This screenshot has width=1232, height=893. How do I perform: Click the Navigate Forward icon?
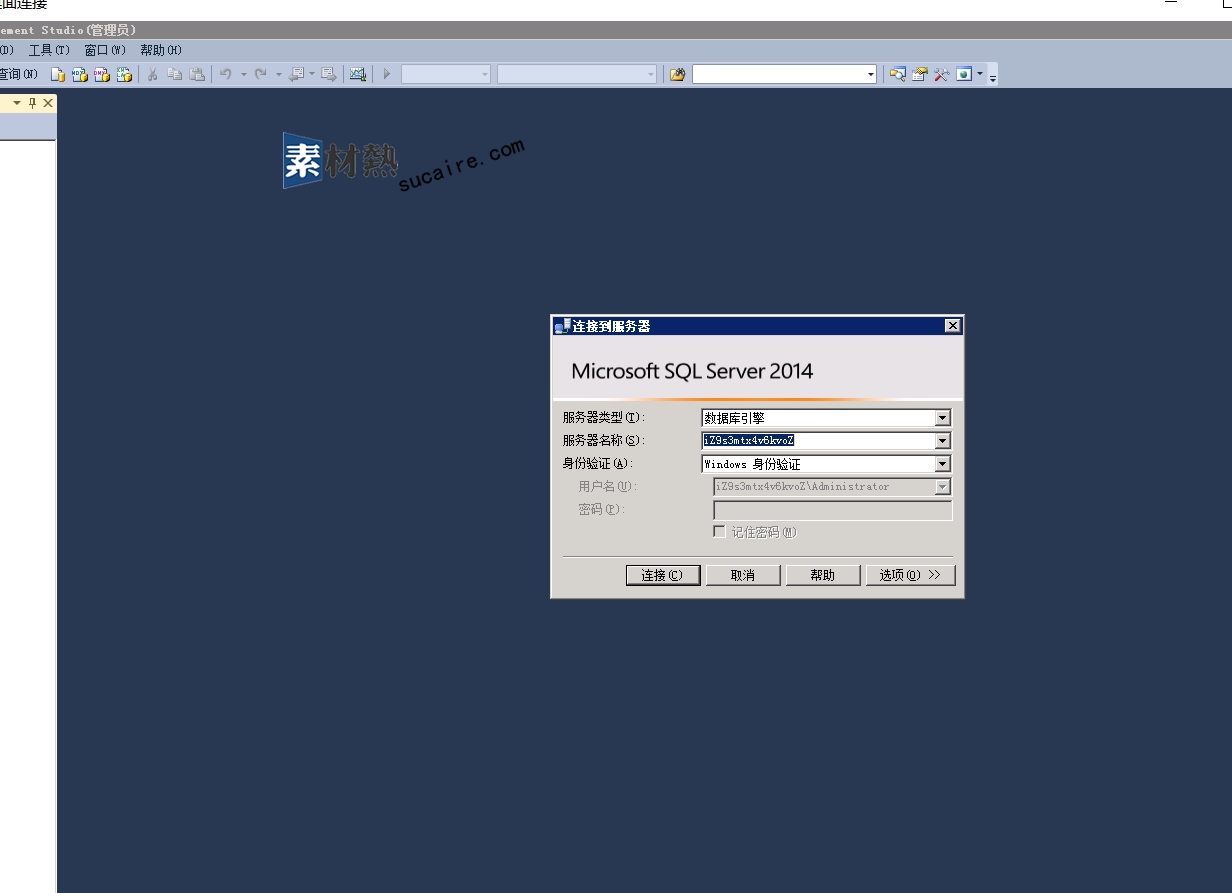pos(328,74)
